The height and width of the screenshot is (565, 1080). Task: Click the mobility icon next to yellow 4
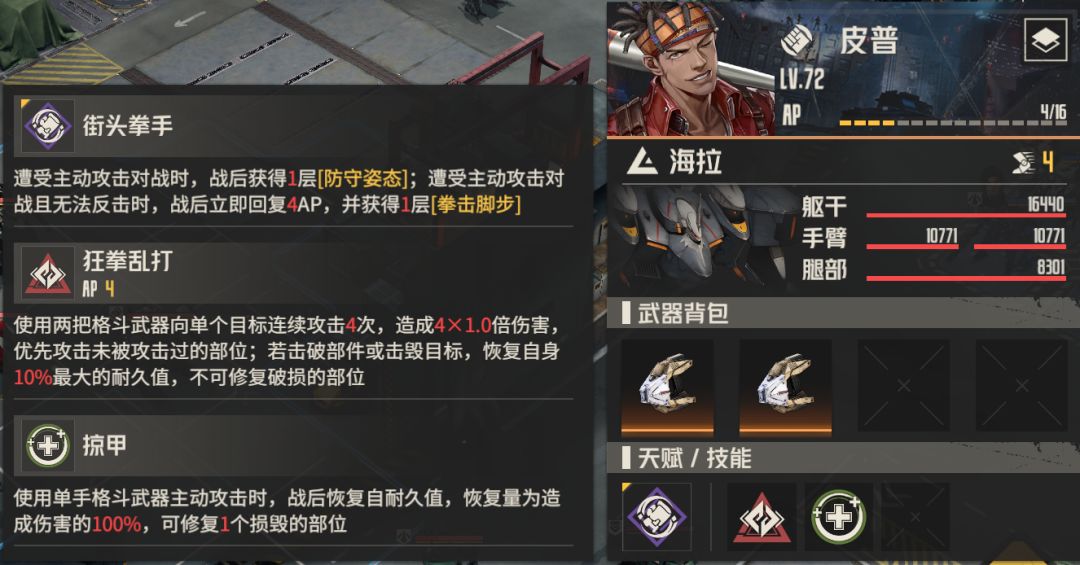[1024, 162]
